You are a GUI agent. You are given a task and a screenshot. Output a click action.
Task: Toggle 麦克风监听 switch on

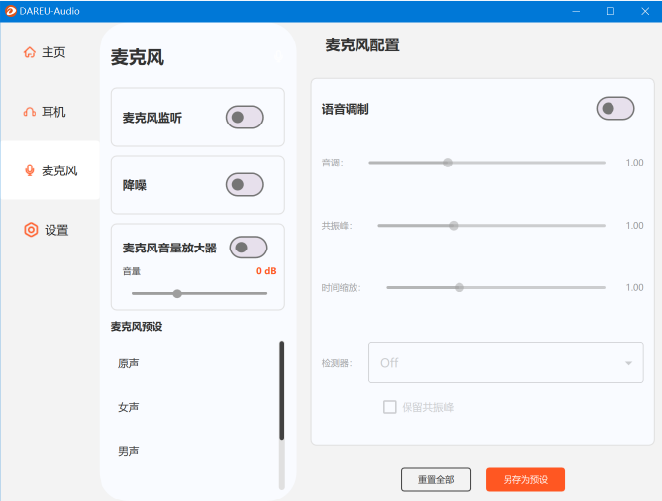(245, 117)
